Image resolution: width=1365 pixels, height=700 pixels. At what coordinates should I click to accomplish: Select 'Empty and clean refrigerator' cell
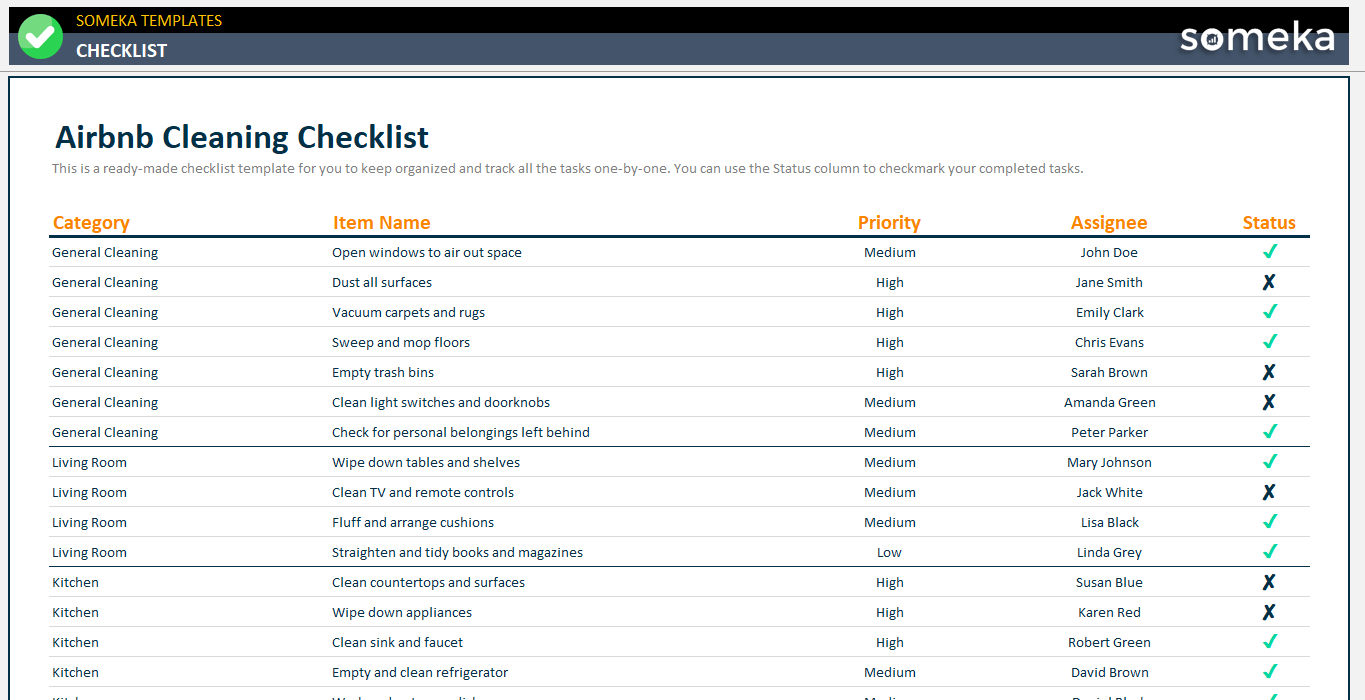click(420, 673)
